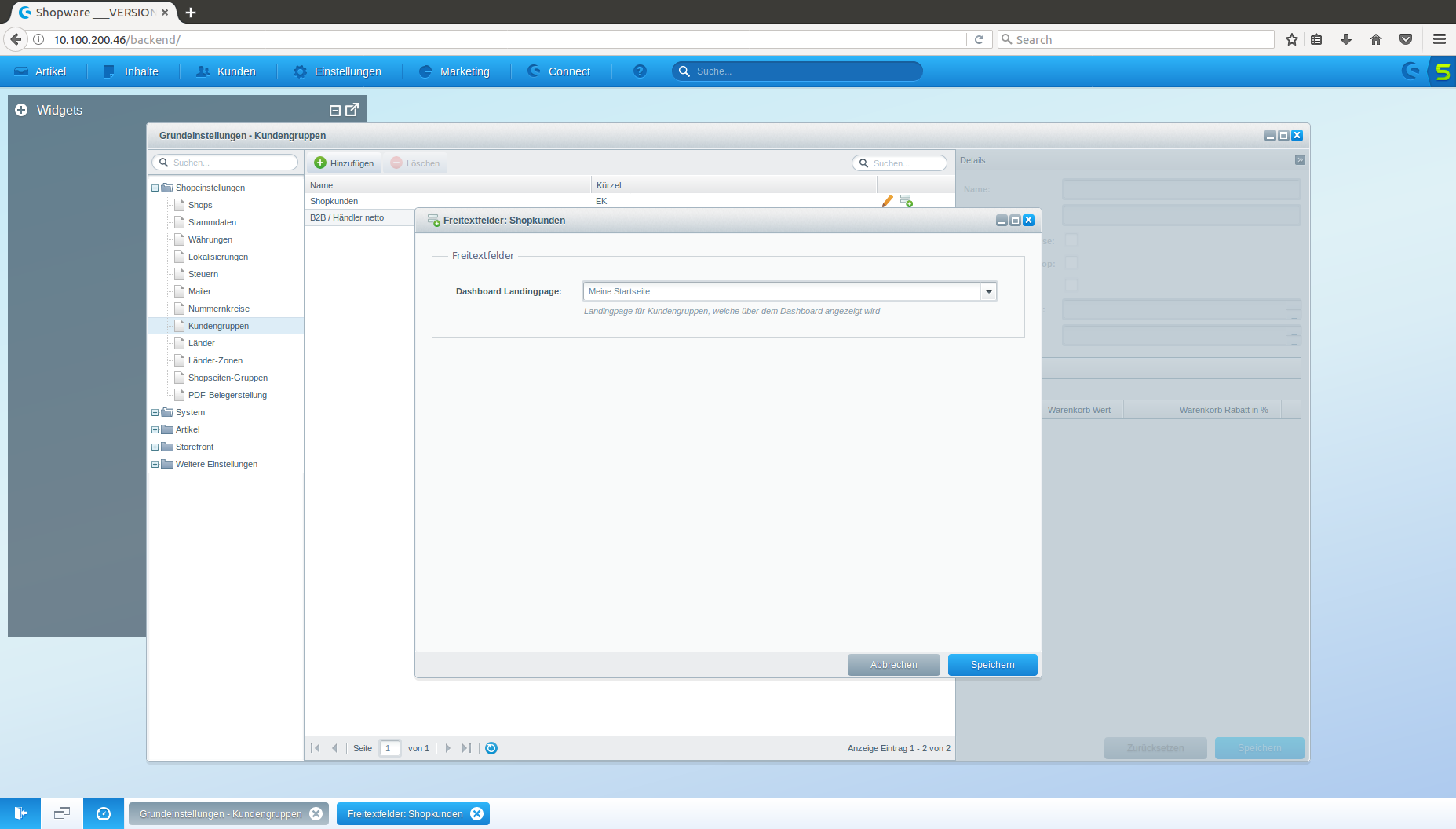
Task: Click the pagination refresh icon
Action: [491, 748]
